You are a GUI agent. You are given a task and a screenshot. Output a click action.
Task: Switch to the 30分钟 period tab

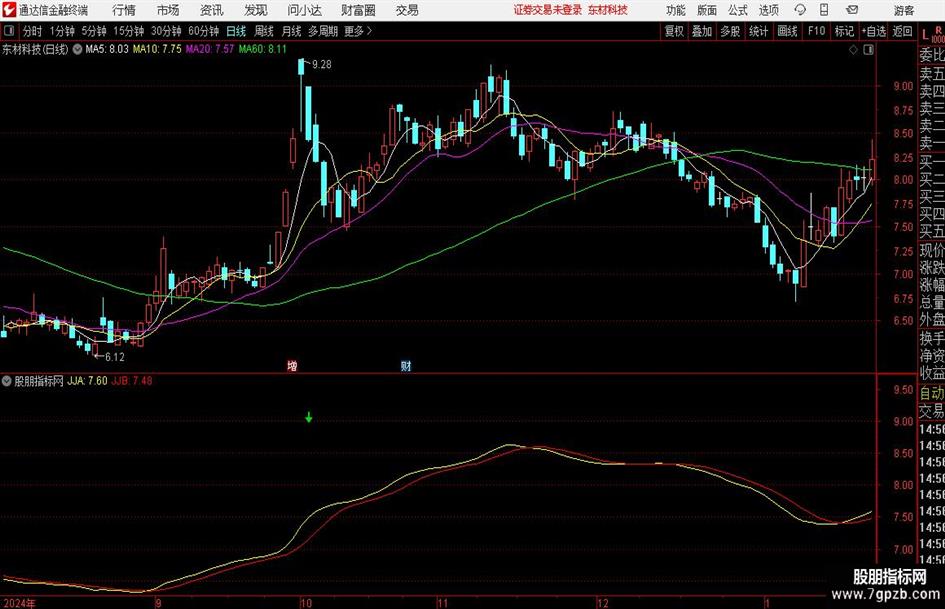[x=166, y=31]
